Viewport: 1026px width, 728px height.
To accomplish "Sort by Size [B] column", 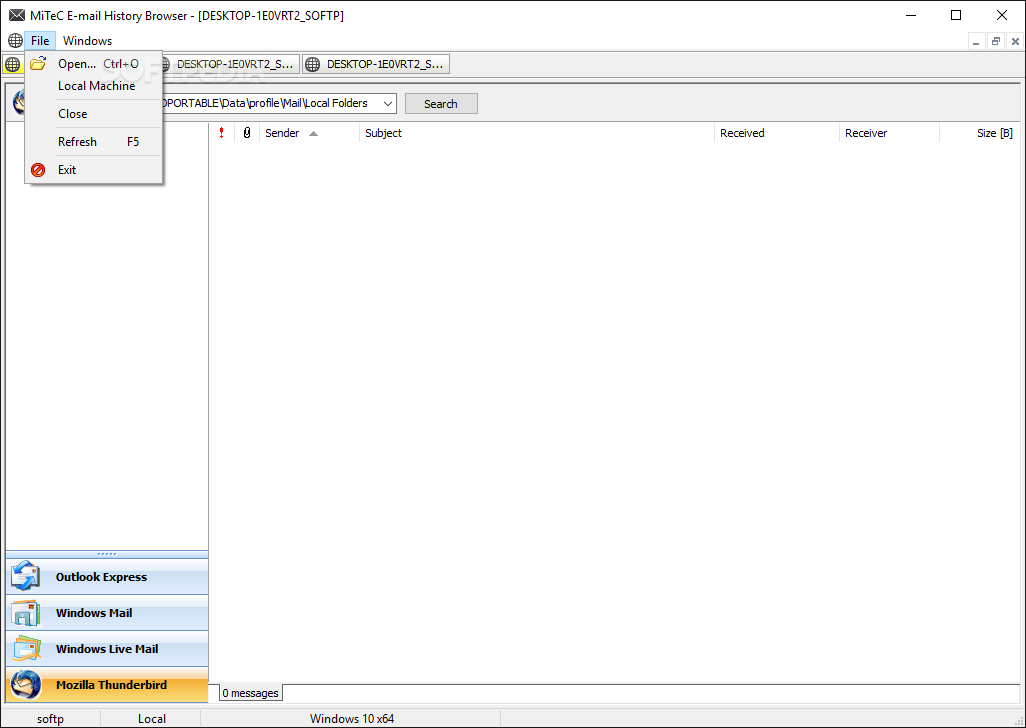I will click(x=980, y=133).
